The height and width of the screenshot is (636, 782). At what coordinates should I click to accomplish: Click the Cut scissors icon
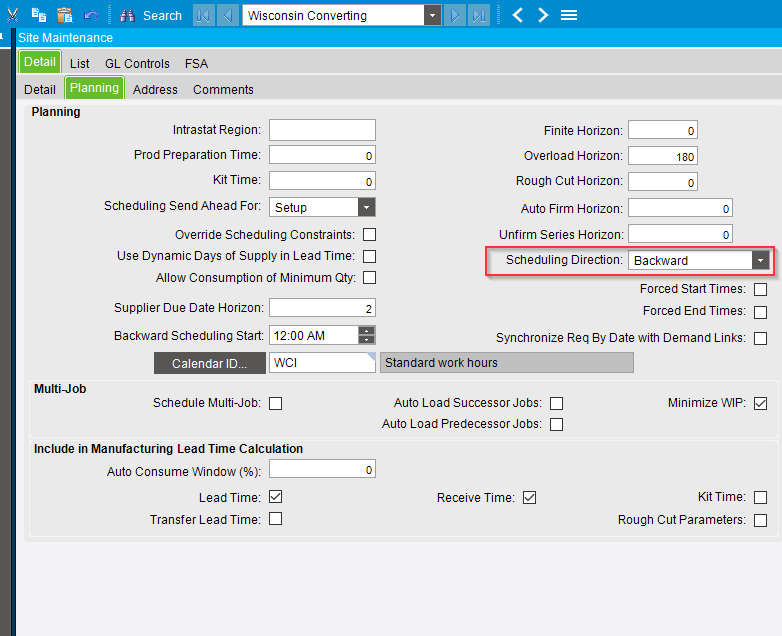[12, 15]
